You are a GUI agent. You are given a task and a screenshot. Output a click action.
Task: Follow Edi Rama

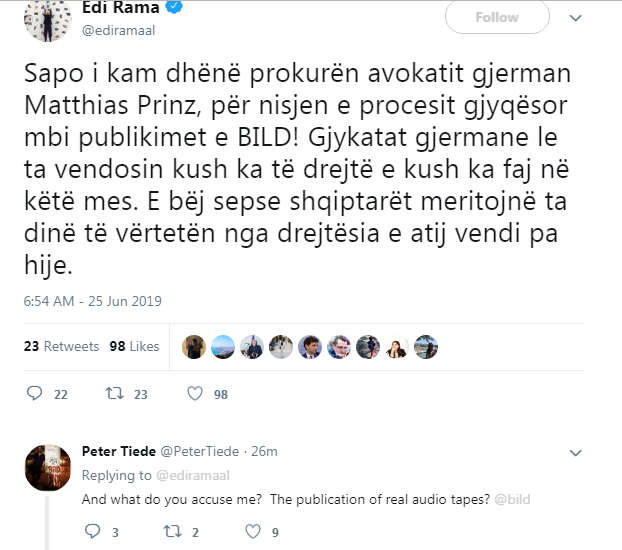[496, 18]
